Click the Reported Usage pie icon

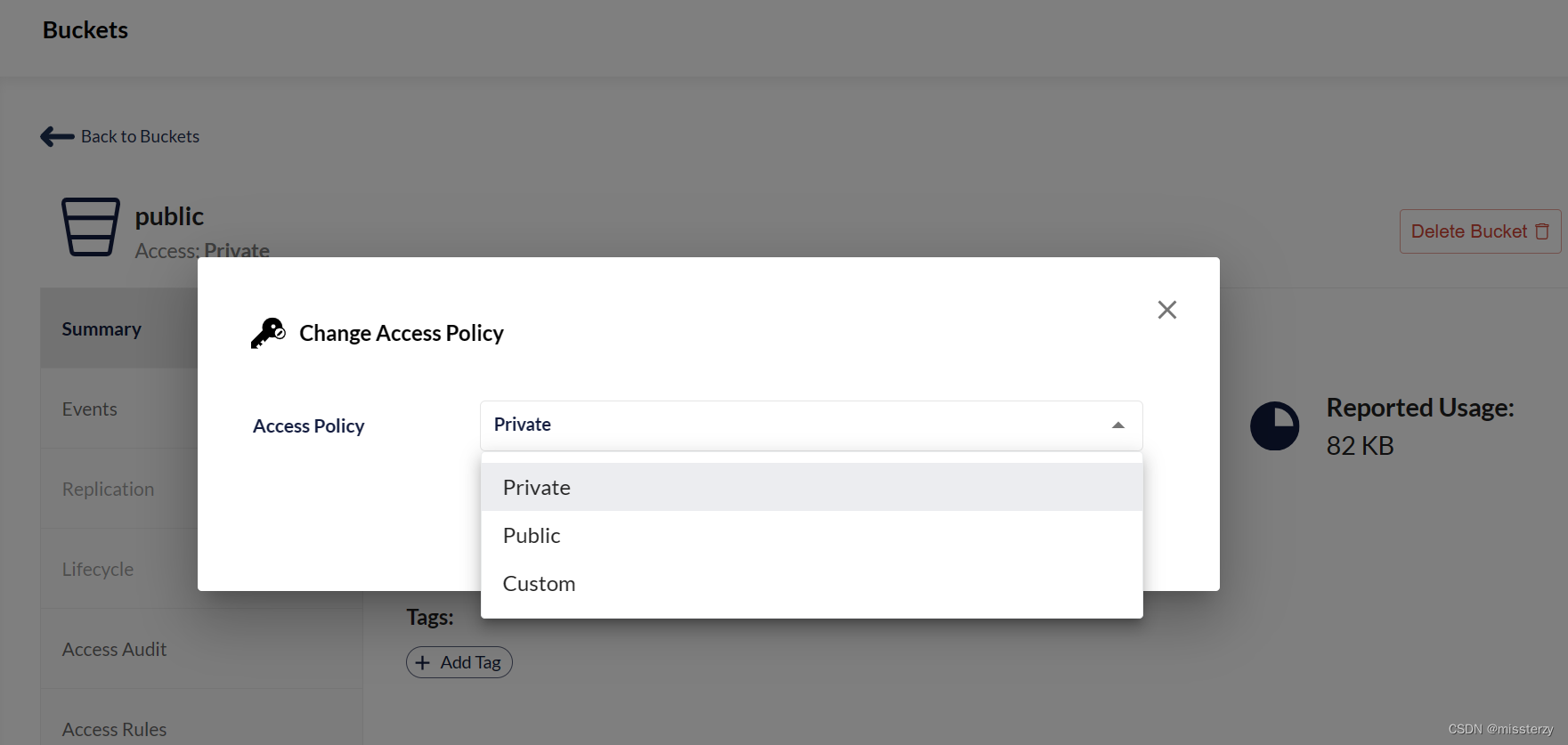pyautogui.click(x=1274, y=425)
